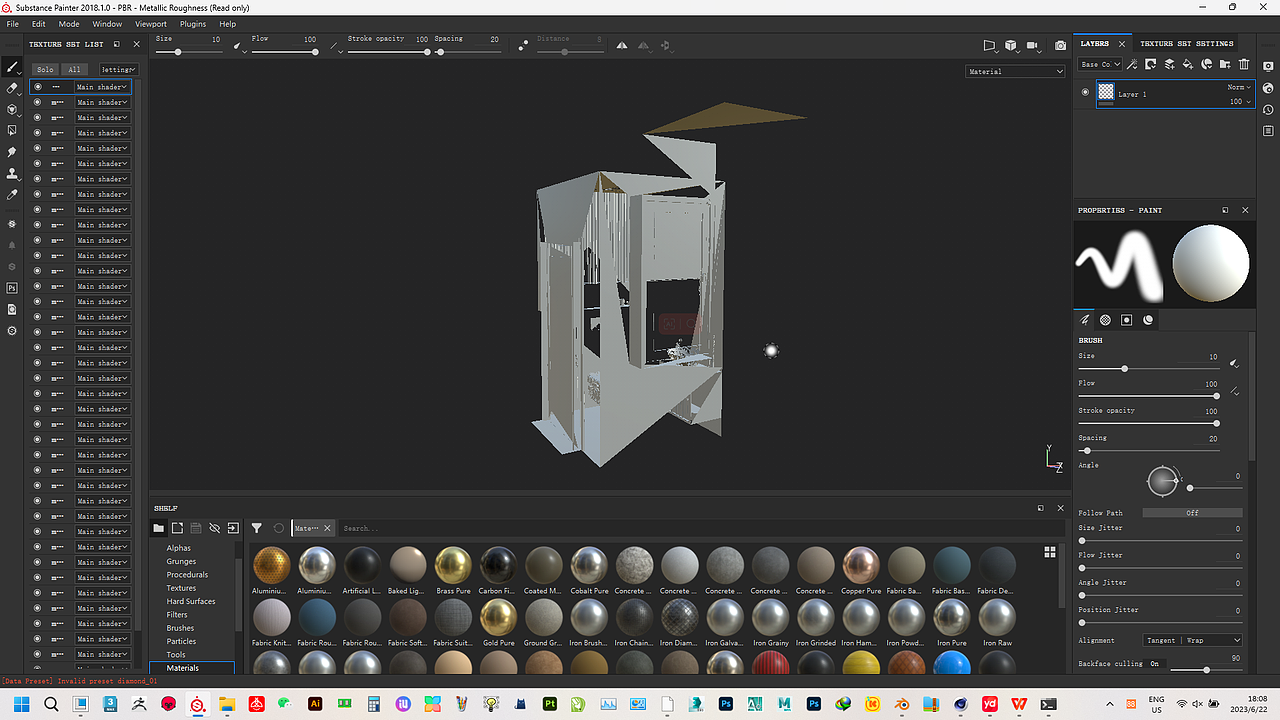Select the Polygon Fill tool
The image size is (1280, 720).
[x=13, y=130]
